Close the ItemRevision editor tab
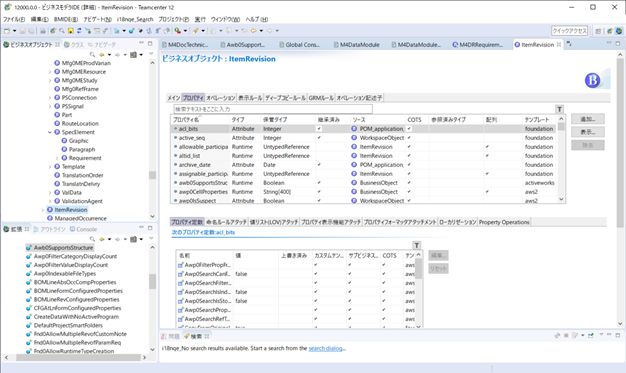626x373 pixels. pyautogui.click(x=559, y=45)
